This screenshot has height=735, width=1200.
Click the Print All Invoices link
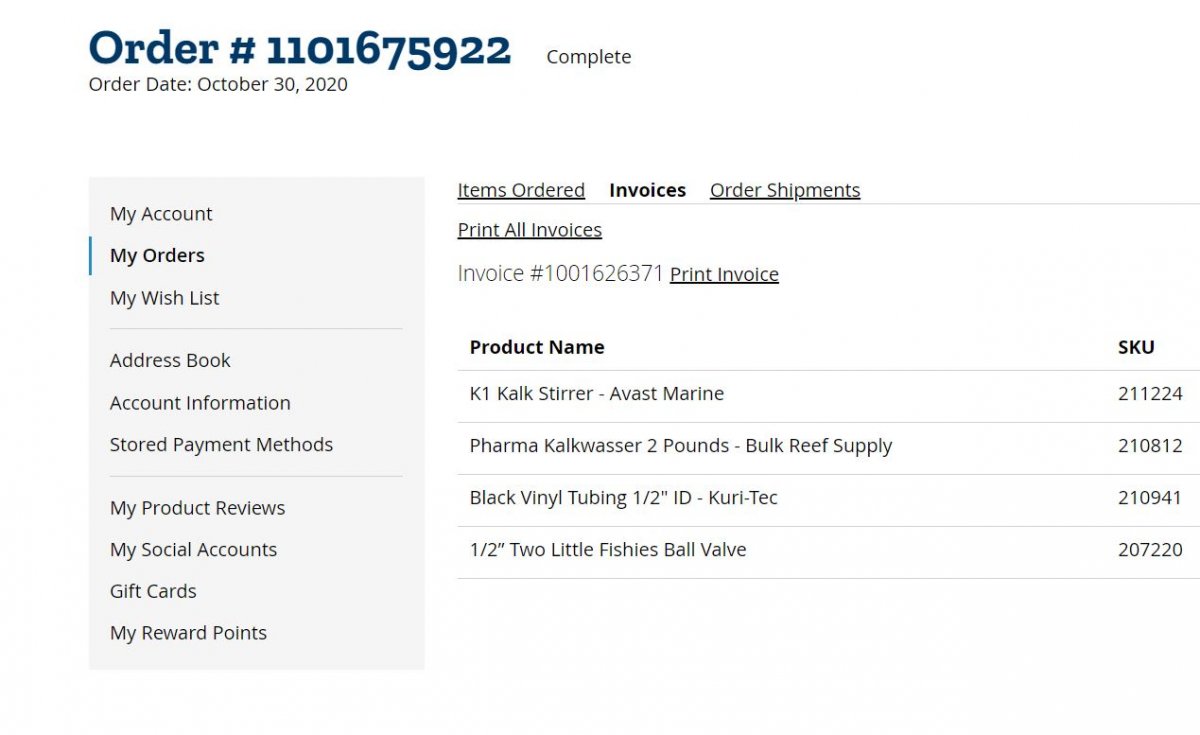point(529,230)
